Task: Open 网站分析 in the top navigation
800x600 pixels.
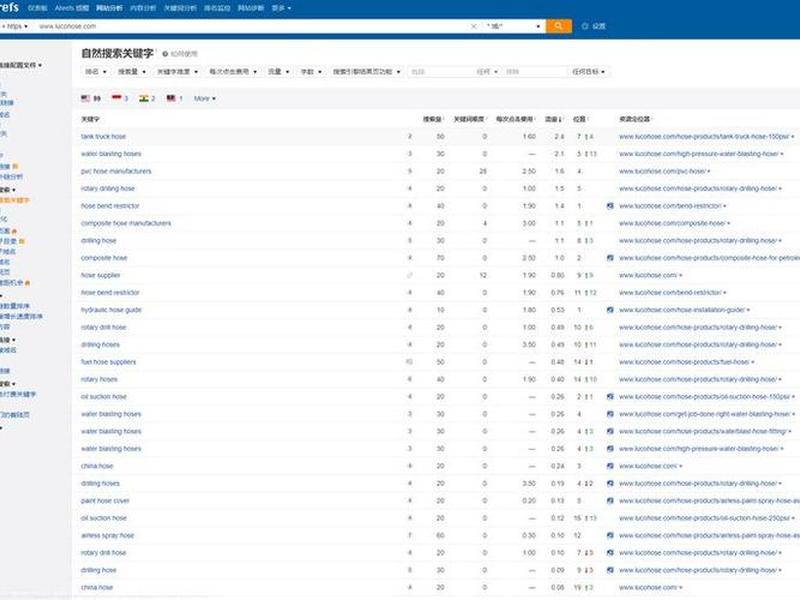Action: pyautogui.click(x=109, y=8)
